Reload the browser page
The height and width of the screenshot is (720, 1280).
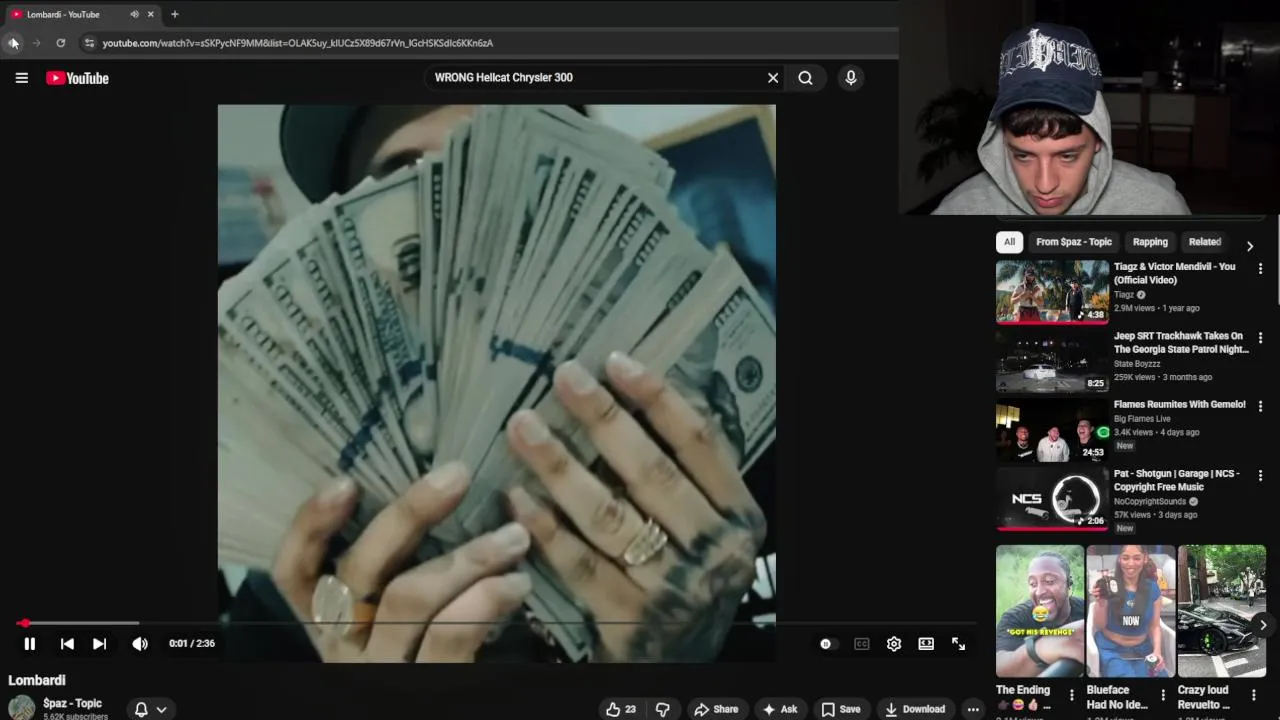[x=60, y=43]
